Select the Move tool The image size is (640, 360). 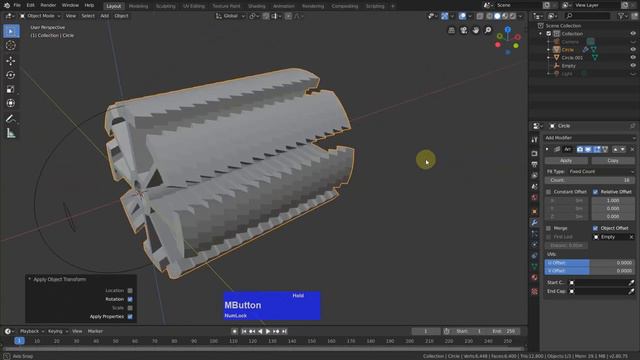(11, 61)
